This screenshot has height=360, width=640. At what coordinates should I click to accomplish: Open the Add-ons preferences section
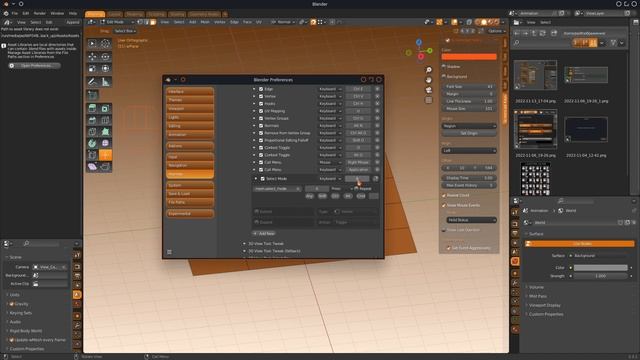click(190, 146)
